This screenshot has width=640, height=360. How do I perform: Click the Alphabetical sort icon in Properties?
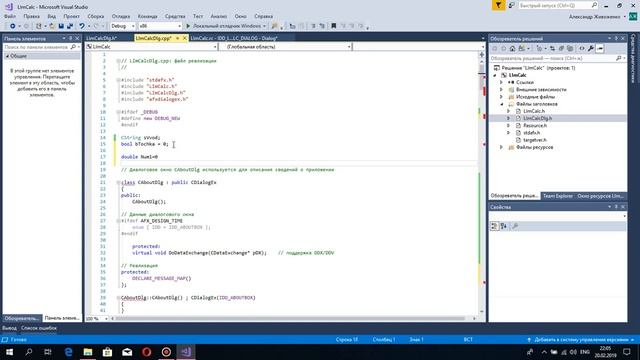coord(504,226)
